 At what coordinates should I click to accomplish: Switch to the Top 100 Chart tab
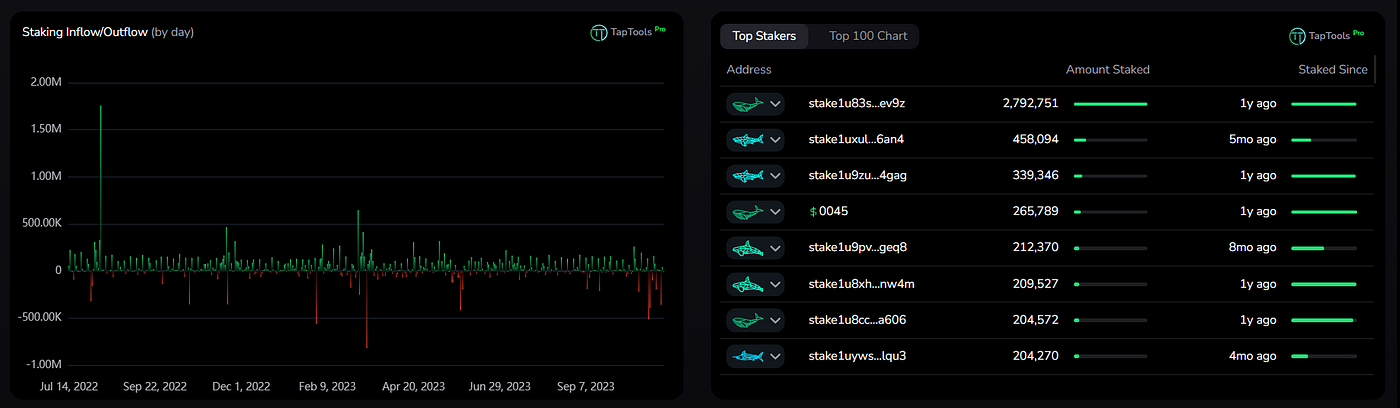click(x=868, y=36)
